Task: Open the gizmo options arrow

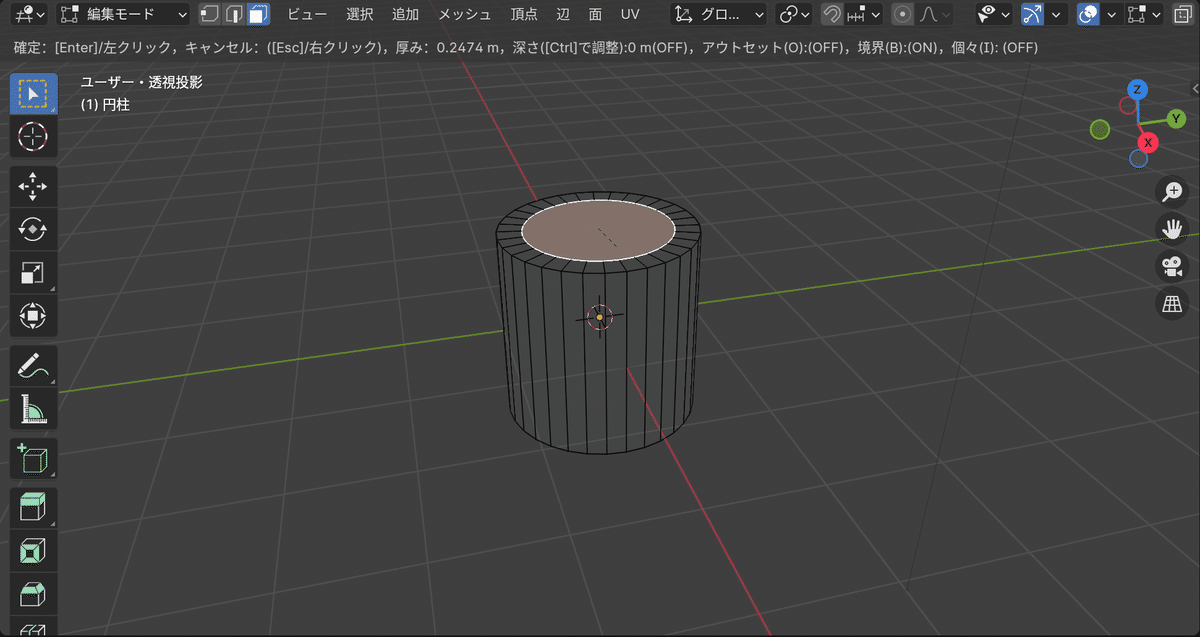Action: 1058,14
